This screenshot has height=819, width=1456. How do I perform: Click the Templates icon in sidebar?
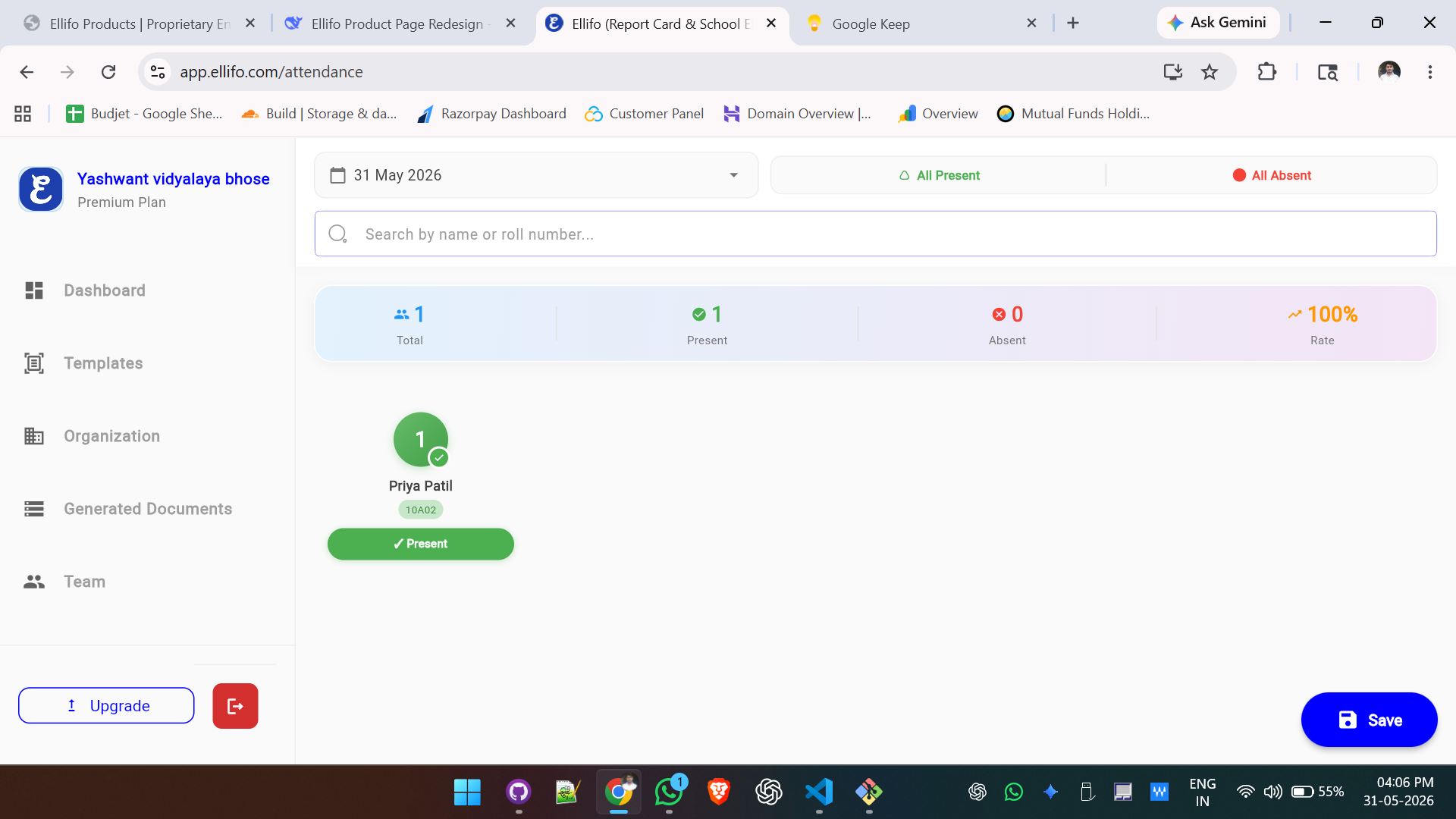(x=34, y=363)
